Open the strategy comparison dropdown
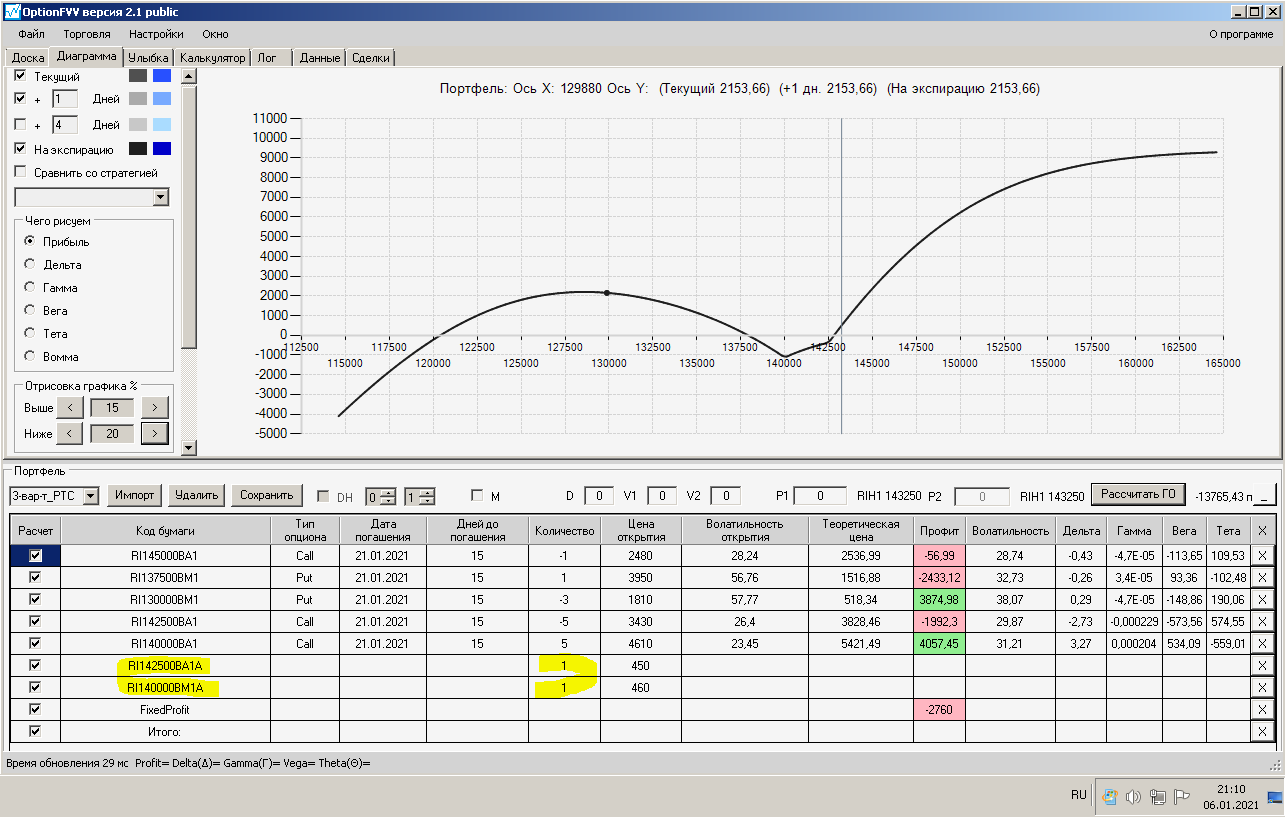 click(161, 198)
